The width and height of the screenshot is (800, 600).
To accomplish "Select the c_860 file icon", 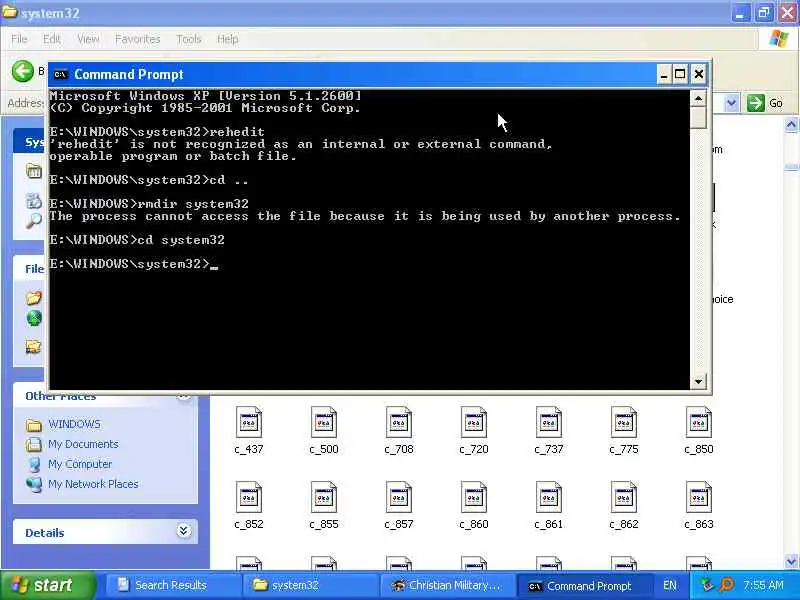I will tap(473, 497).
